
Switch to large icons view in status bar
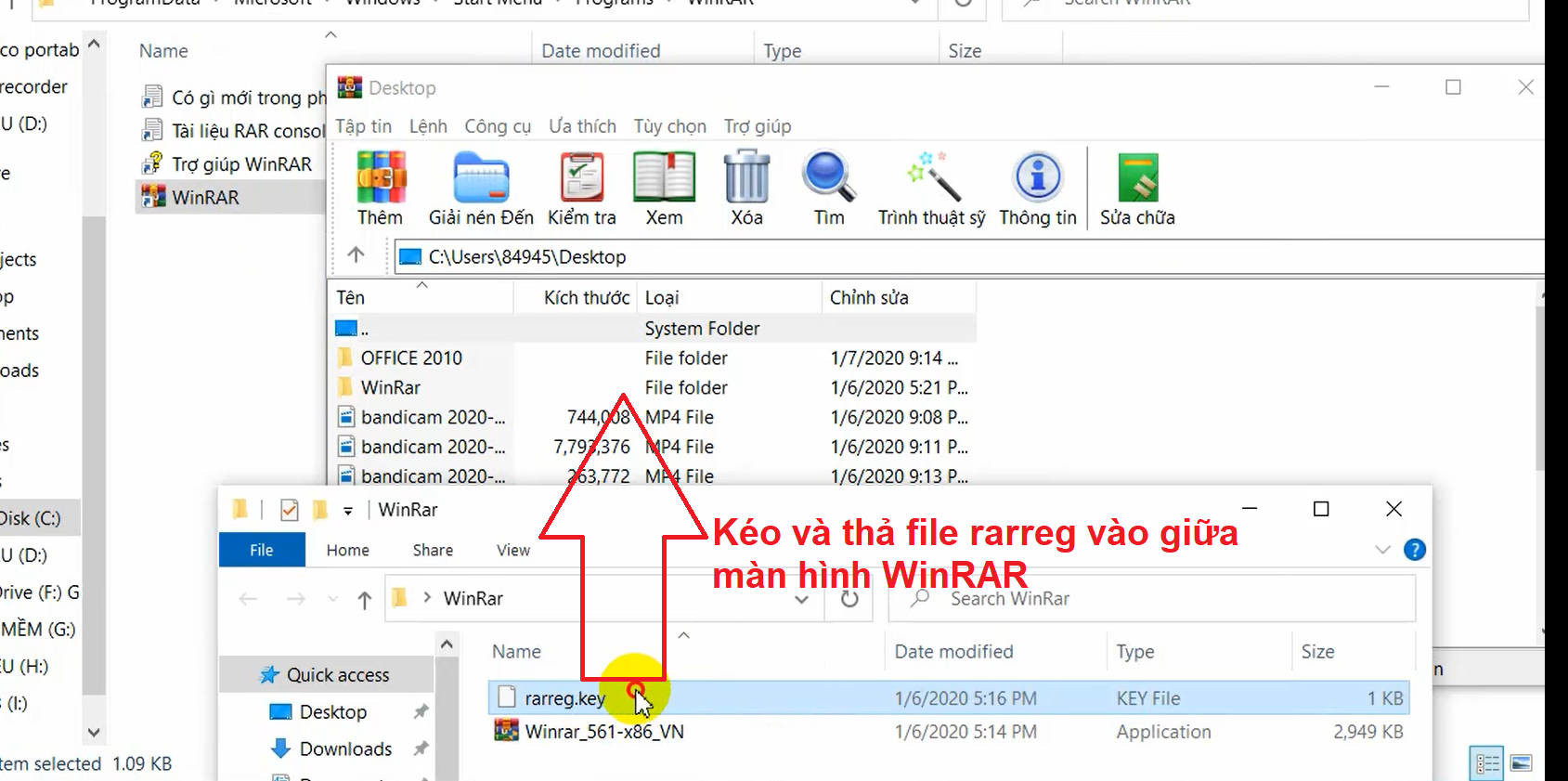1522,763
